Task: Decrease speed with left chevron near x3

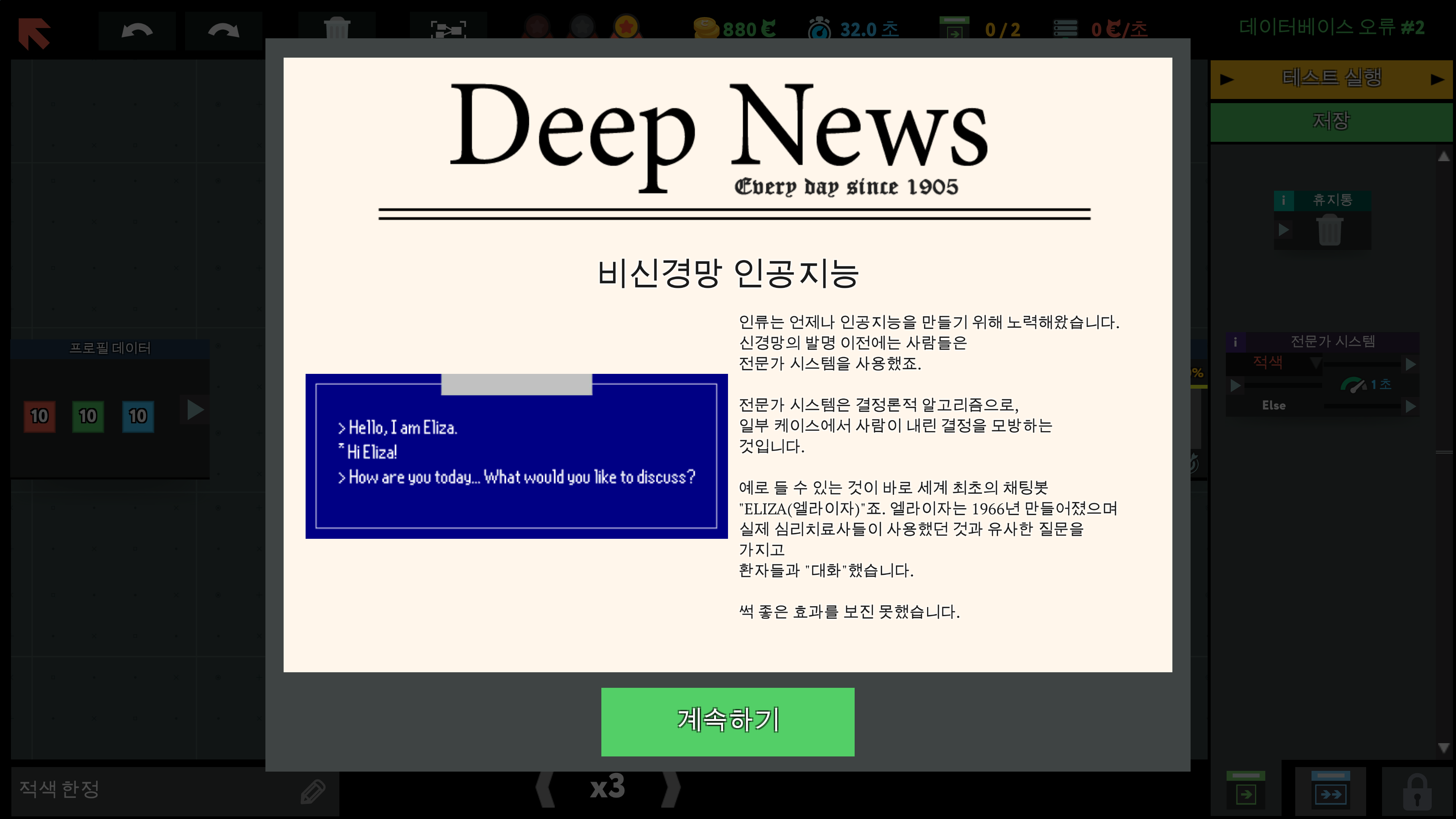Action: tap(546, 788)
